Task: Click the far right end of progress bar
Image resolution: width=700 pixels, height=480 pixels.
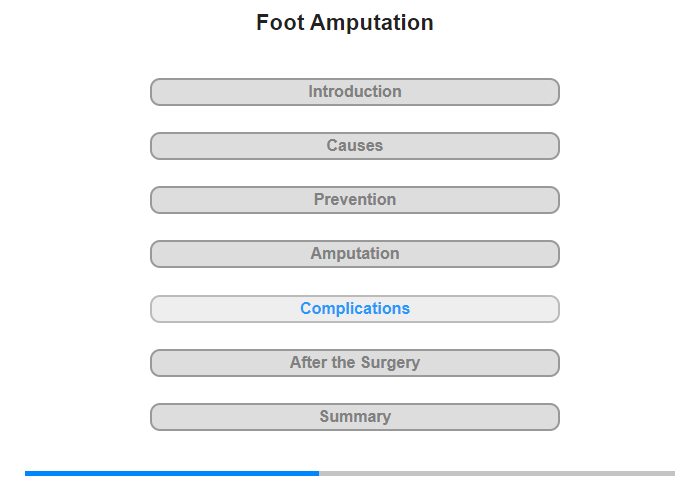Action: (673, 473)
